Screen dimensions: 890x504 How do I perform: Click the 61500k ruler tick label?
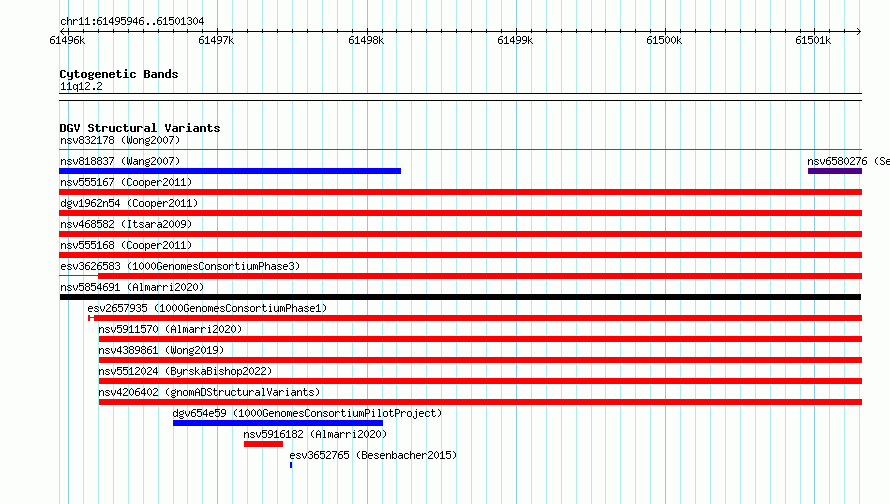[664, 40]
